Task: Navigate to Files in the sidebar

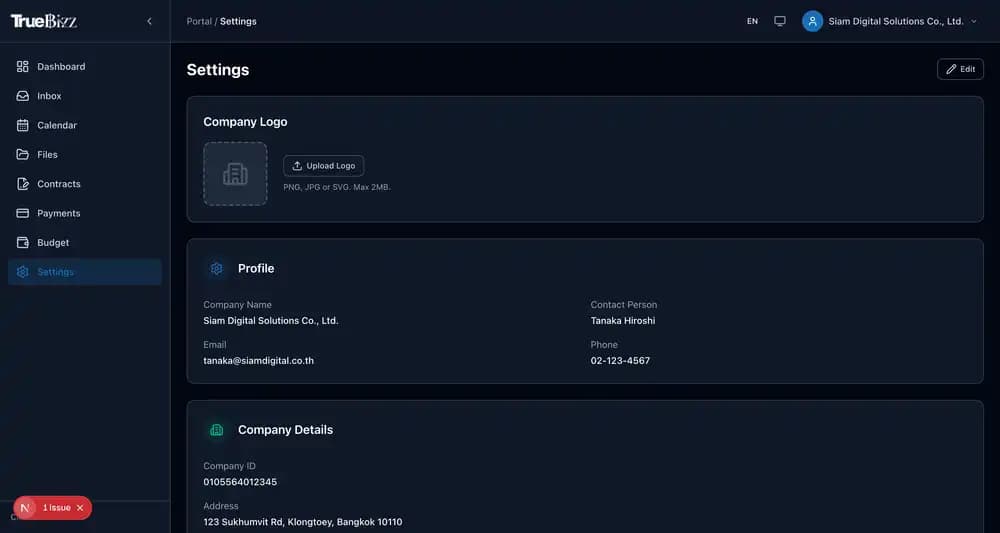Action: click(85, 154)
